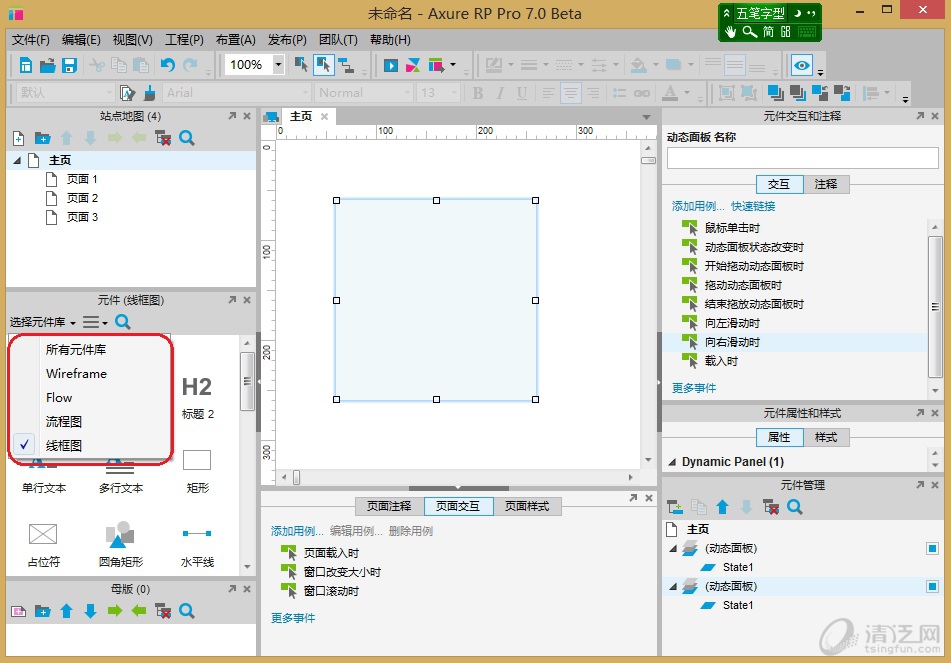Image resolution: width=951 pixels, height=663 pixels.
Task: Click the Save file icon in toolbar
Action: pos(70,65)
